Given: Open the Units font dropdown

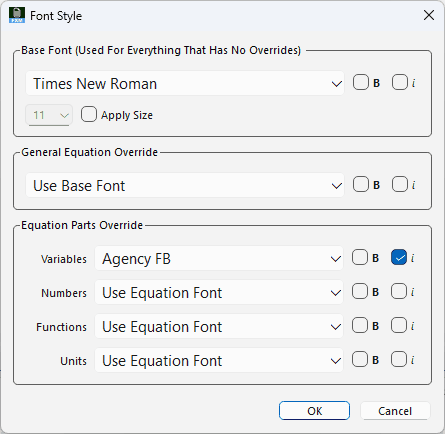Looking at the screenshot, I should (x=219, y=361).
